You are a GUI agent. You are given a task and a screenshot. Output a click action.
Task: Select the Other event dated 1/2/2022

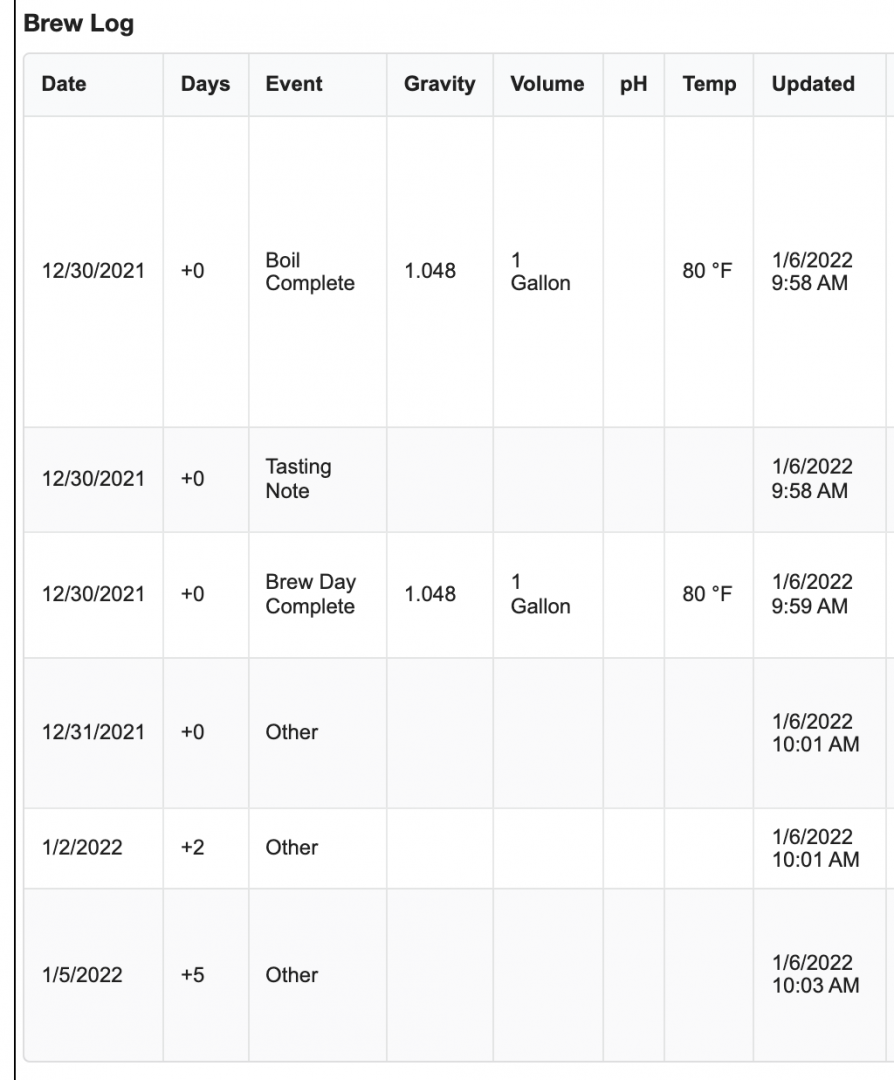(292, 848)
